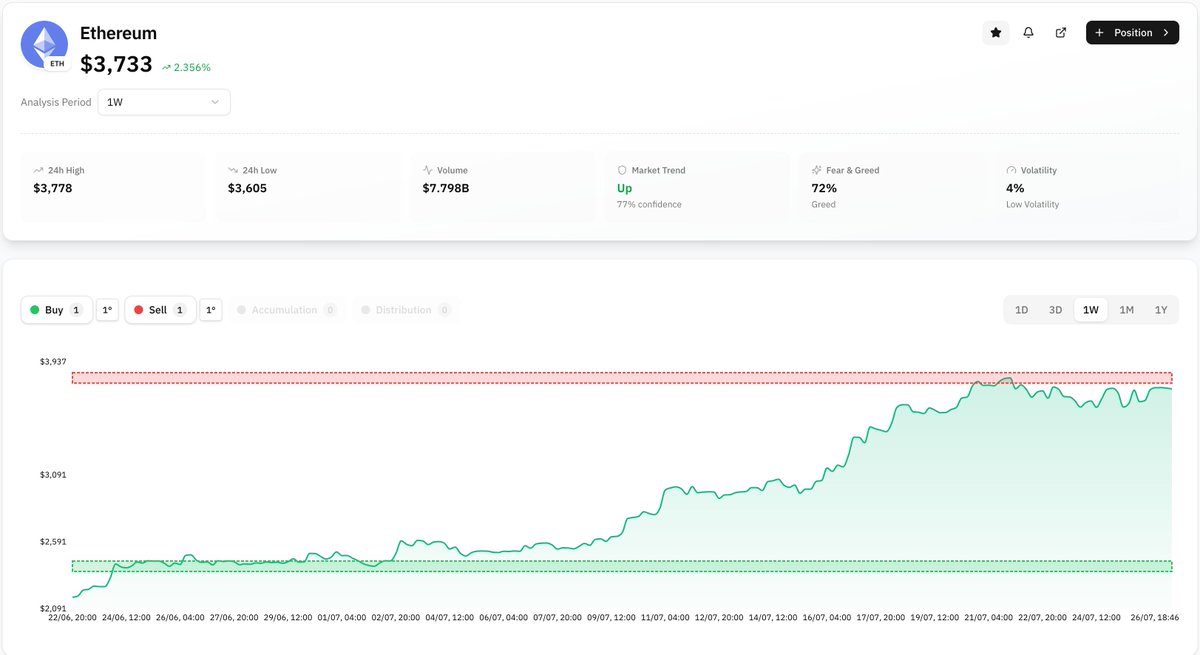Screen dimensions: 1200x655
Task: Click the ETH ticker badge
Action: click(x=58, y=64)
